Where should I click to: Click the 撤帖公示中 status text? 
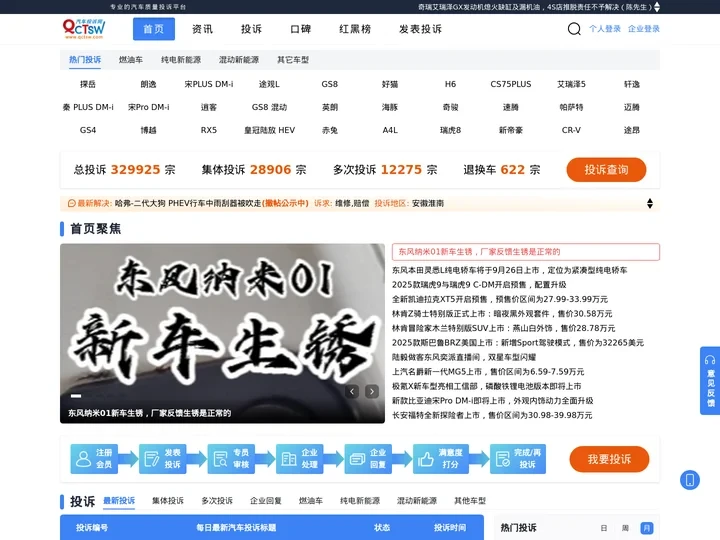285,203
